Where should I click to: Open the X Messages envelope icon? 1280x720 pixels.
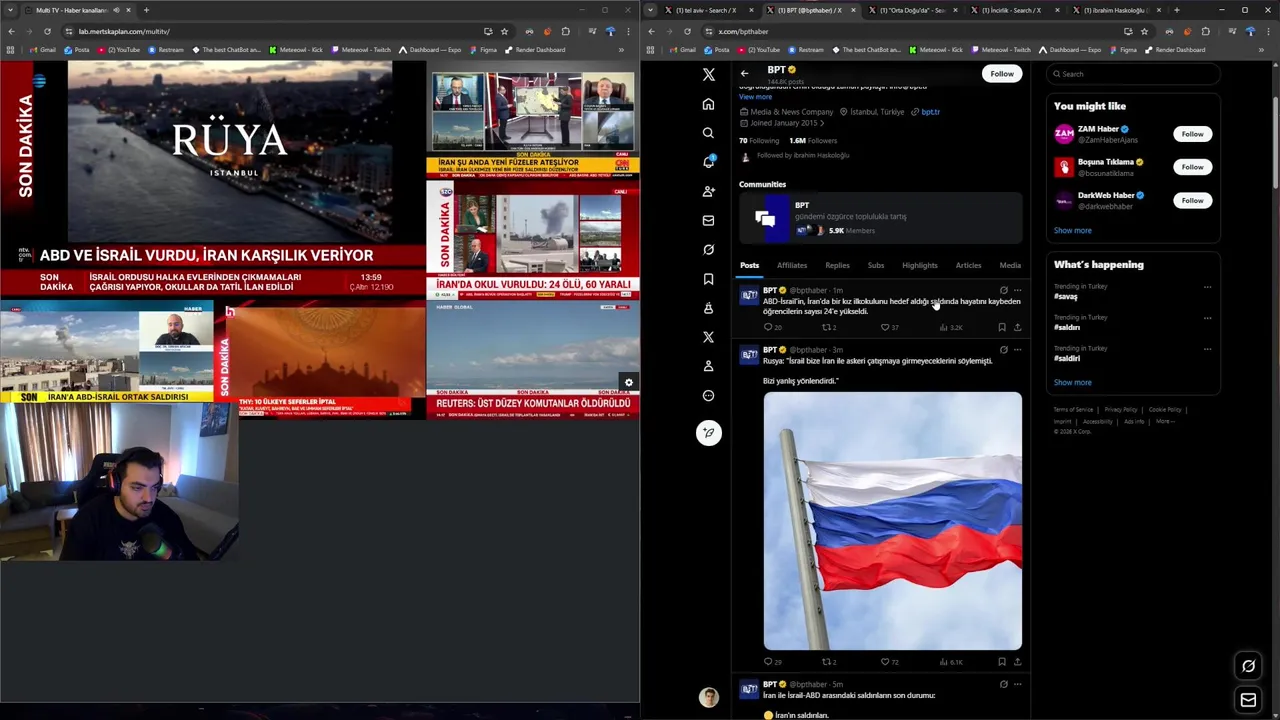coord(708,220)
